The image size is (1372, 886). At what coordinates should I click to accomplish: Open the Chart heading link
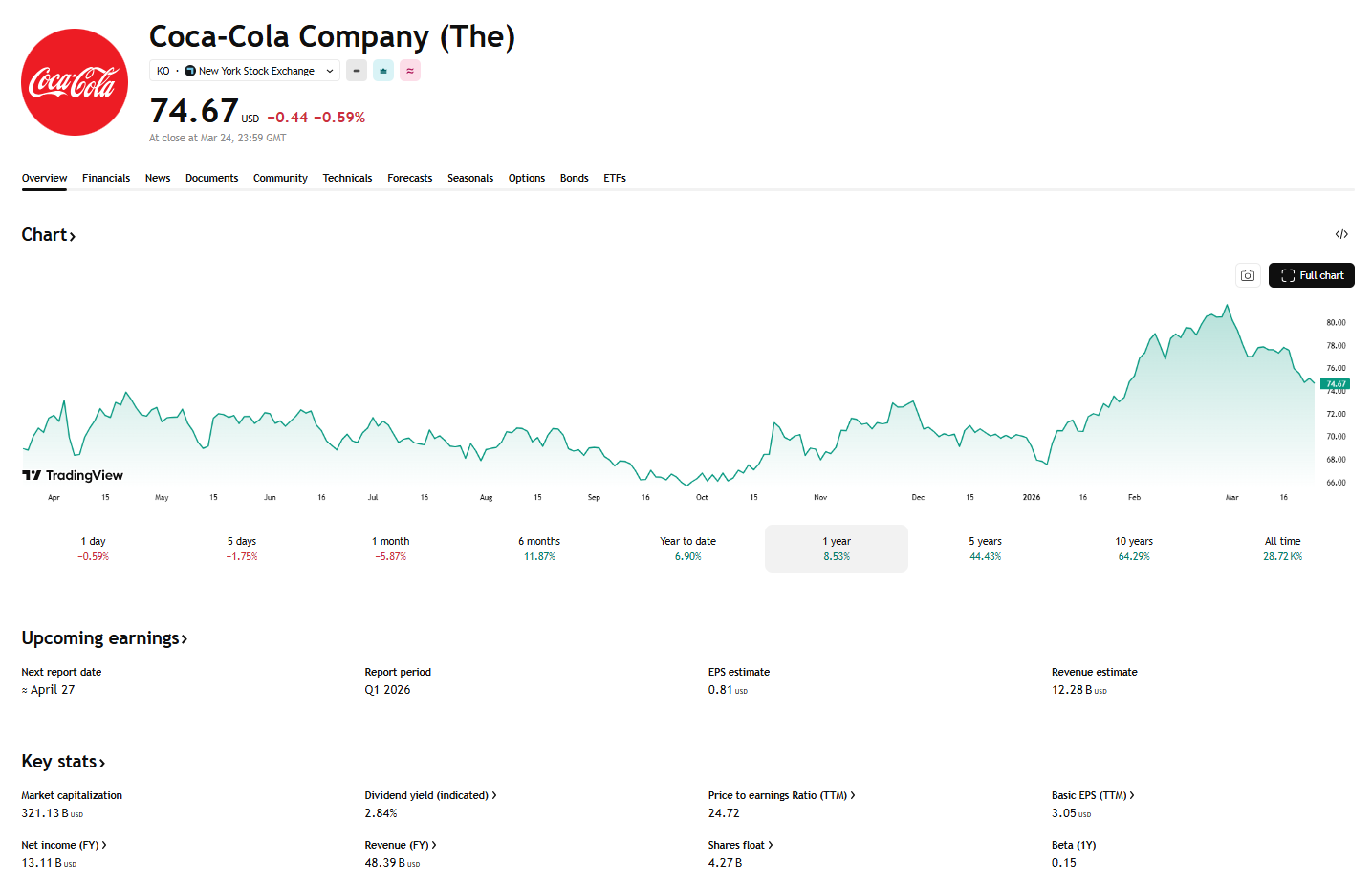(49, 235)
